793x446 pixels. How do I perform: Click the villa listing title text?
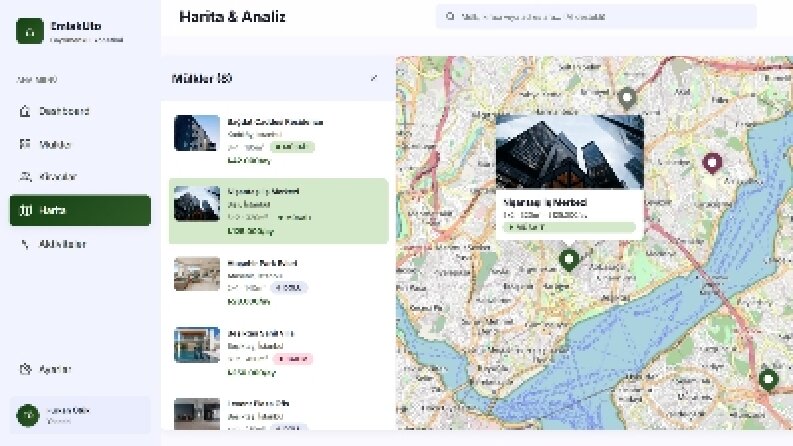260,333
